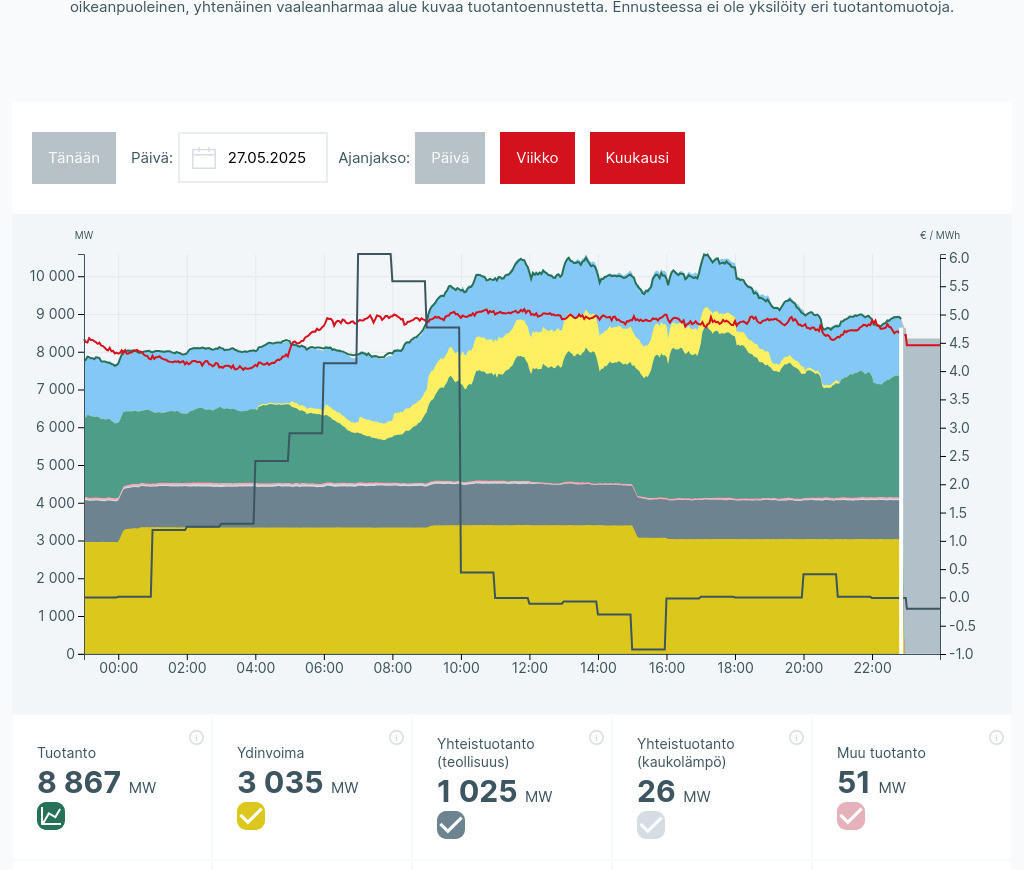
Task: Click the 12:00 point on time axis
Action: [x=529, y=668]
